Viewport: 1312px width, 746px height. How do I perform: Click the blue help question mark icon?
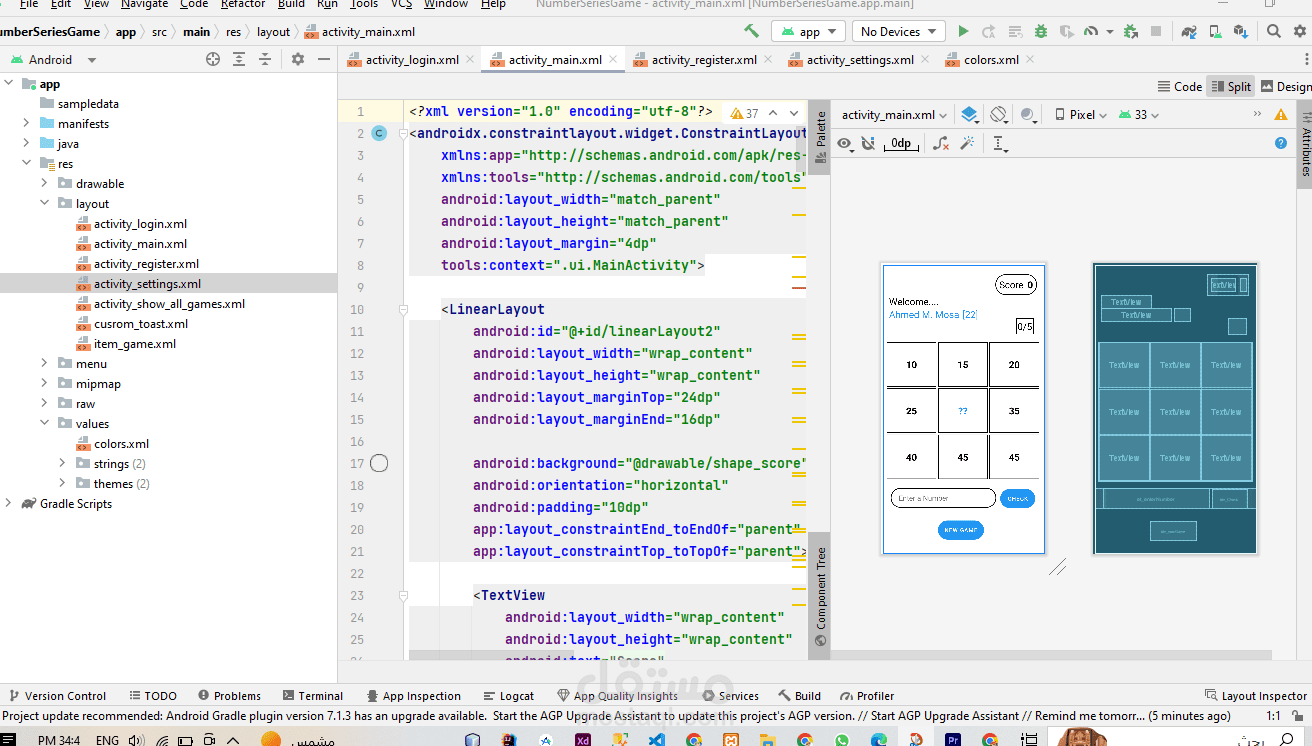pos(1281,143)
